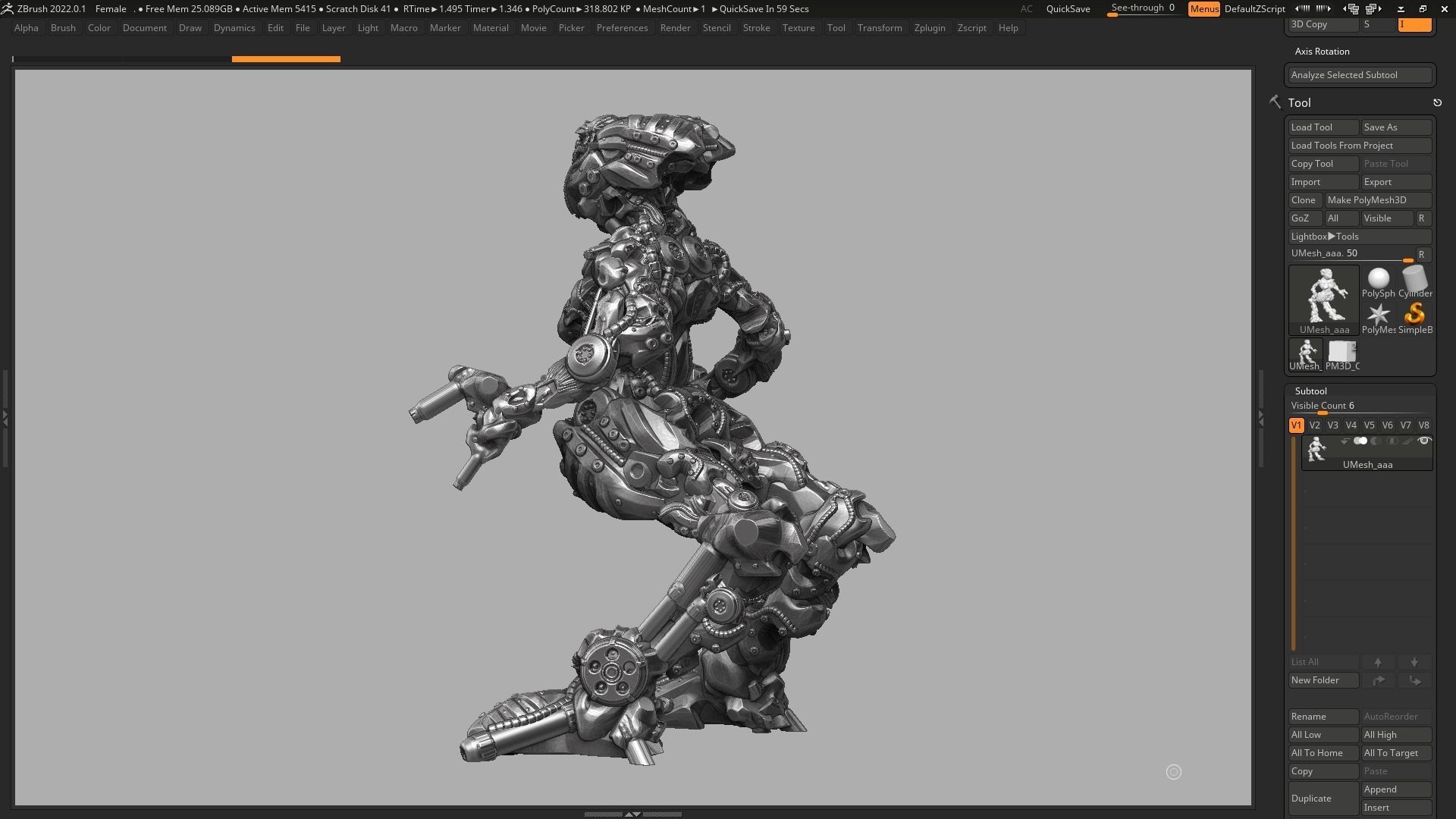Viewport: 1456px width, 819px height.
Task: Select the PolySphere tool thumbnail
Action: point(1378,281)
